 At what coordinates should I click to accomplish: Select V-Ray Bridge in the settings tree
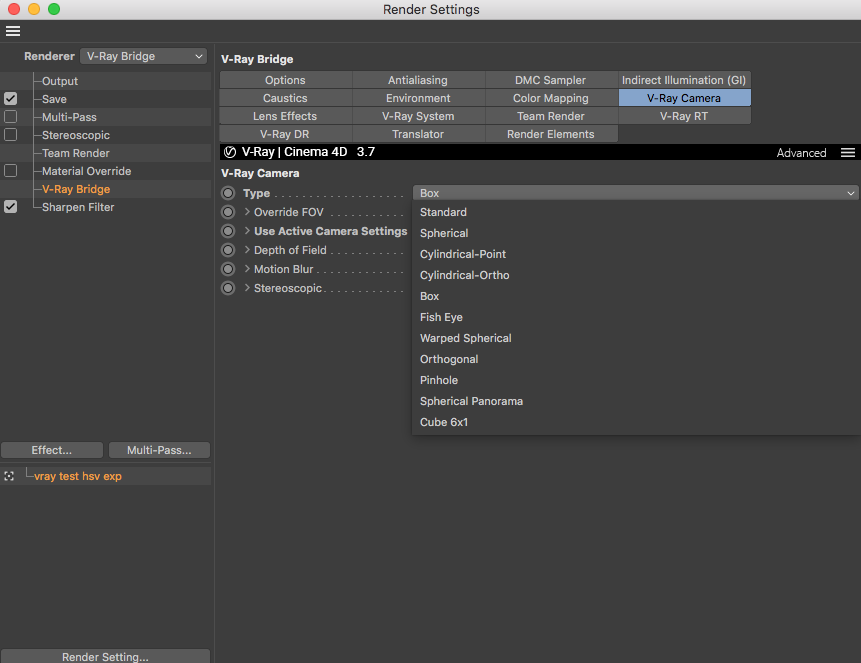[x=76, y=189]
